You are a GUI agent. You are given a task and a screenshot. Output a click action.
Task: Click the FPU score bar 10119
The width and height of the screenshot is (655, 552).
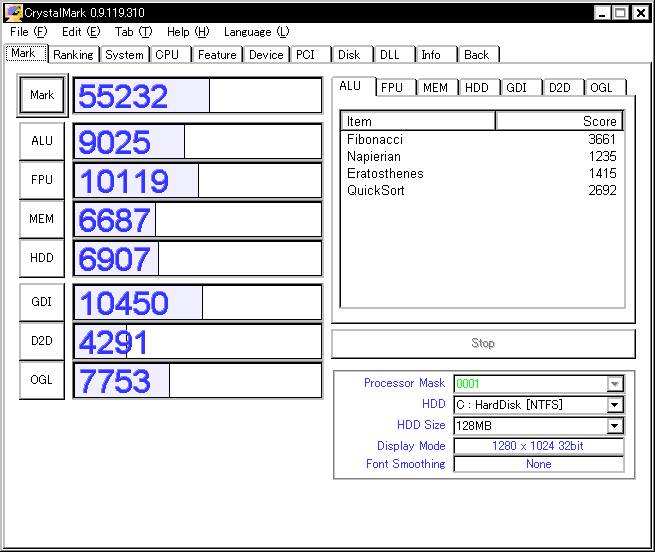198,180
